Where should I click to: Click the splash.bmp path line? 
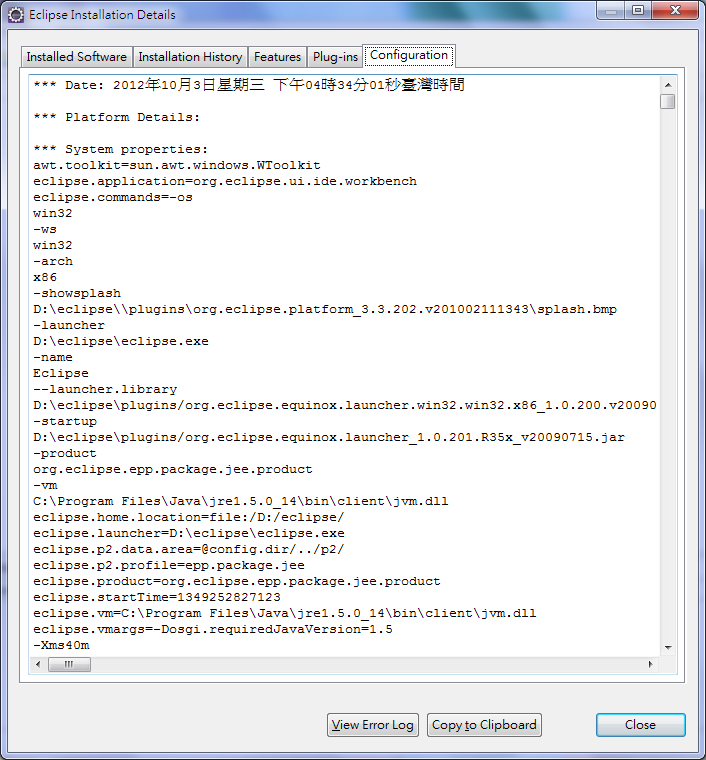click(x=325, y=309)
